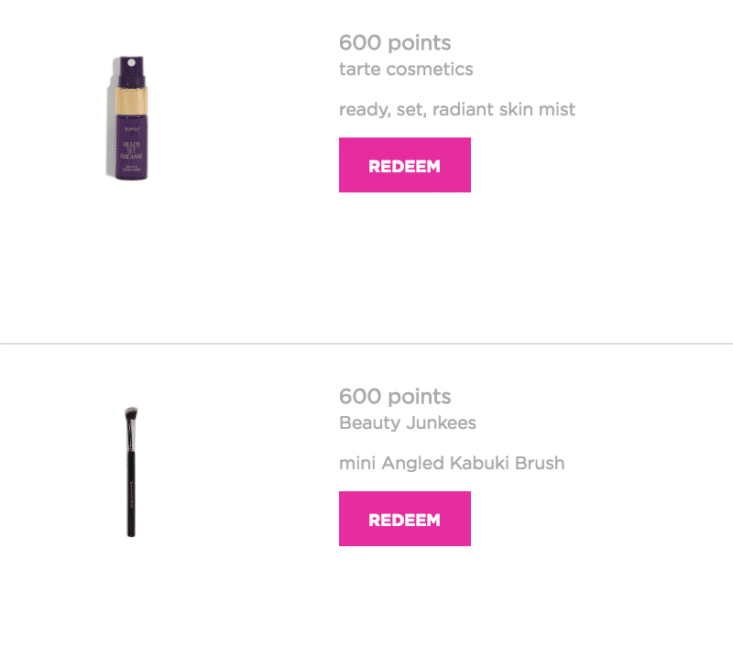Click the angled bristle head of the brush
This screenshot has width=733, height=669.
[x=131, y=413]
